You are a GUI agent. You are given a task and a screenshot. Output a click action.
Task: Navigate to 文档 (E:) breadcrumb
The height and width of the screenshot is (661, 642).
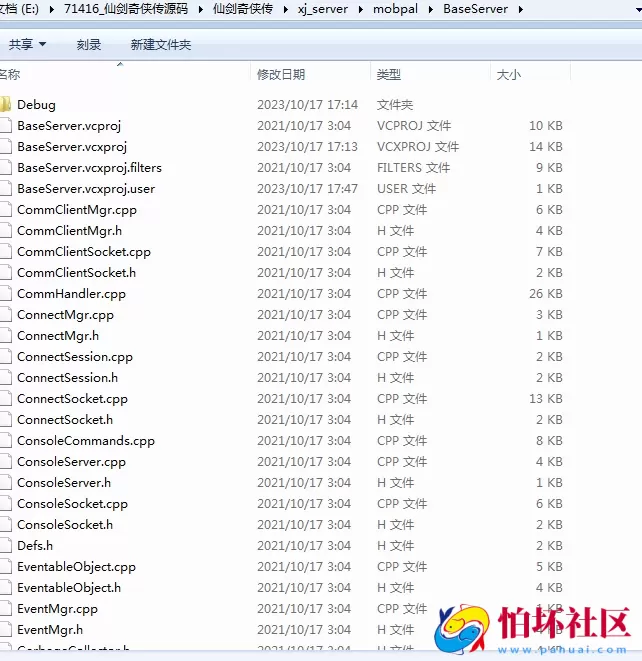[x=19, y=9]
